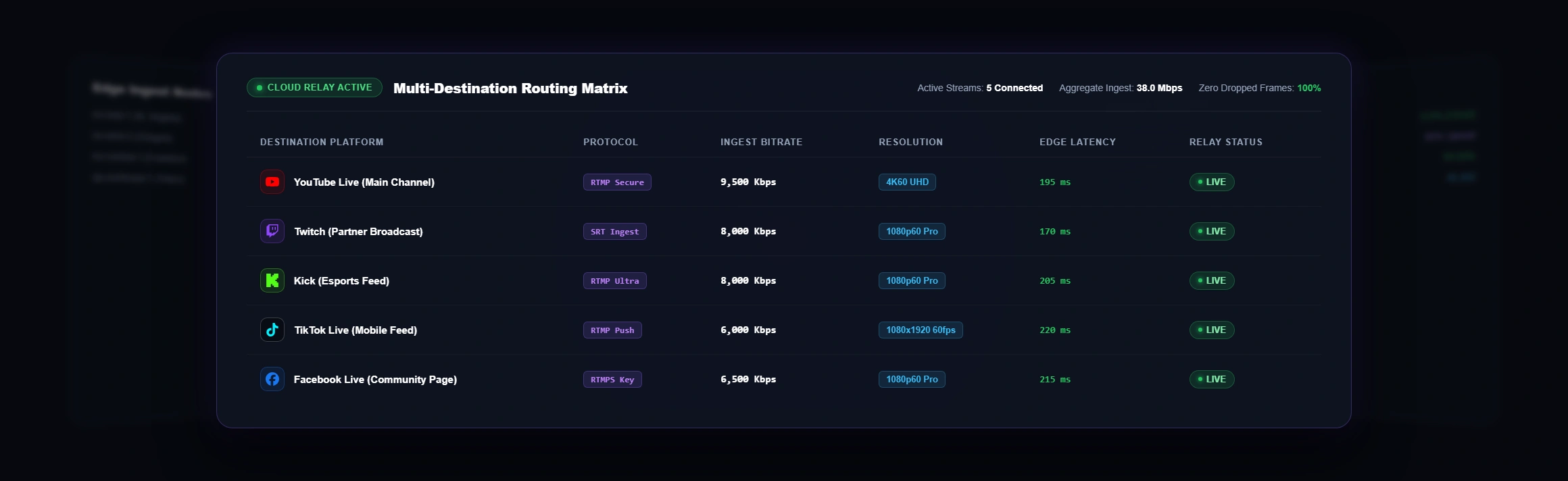Click the LIVE status for TikTok
This screenshot has height=481, width=1568.
click(1212, 330)
